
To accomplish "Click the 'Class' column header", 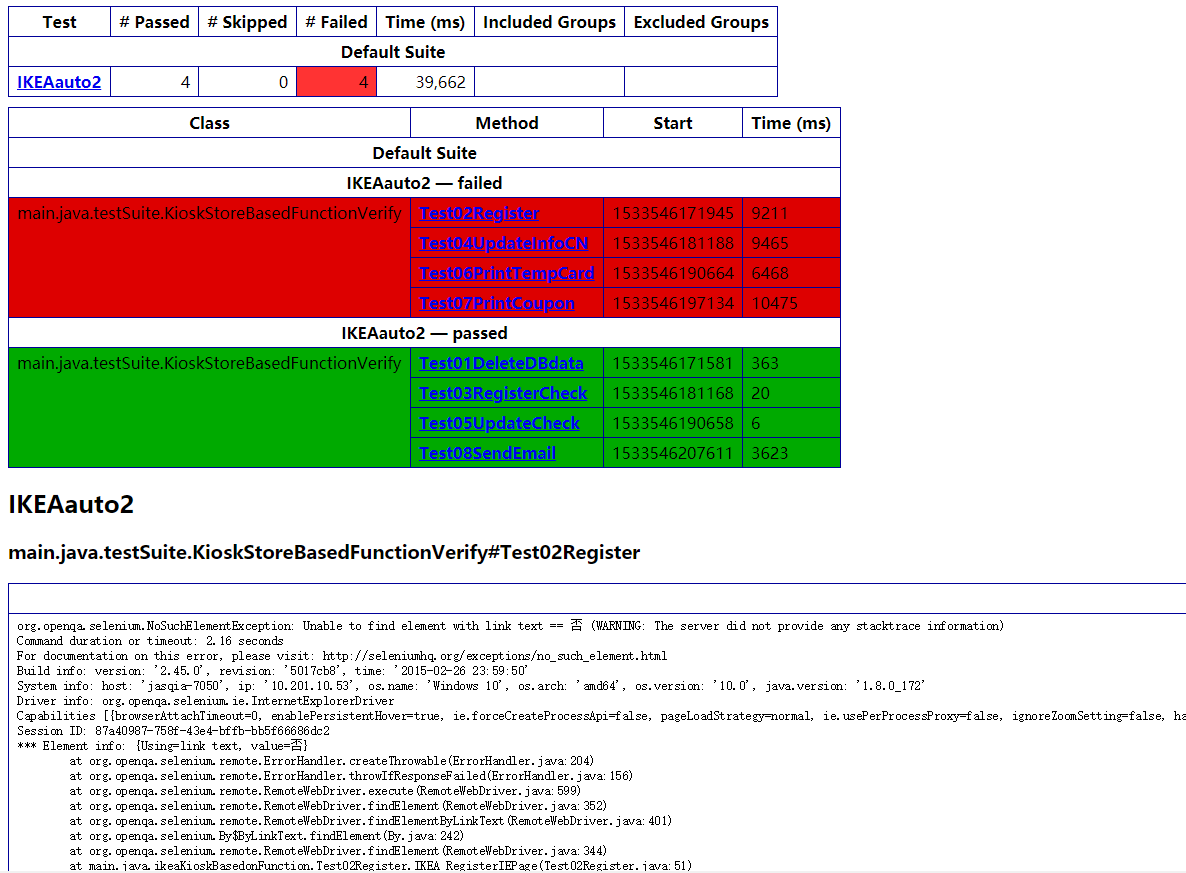I will click(210, 123).
